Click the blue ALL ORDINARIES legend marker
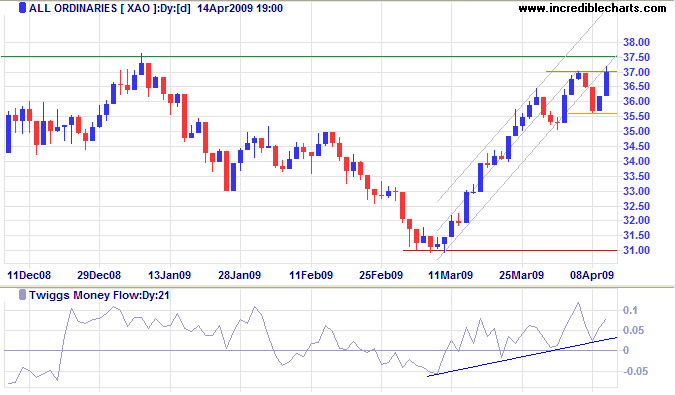This screenshot has height=395, width=675. click(22, 8)
